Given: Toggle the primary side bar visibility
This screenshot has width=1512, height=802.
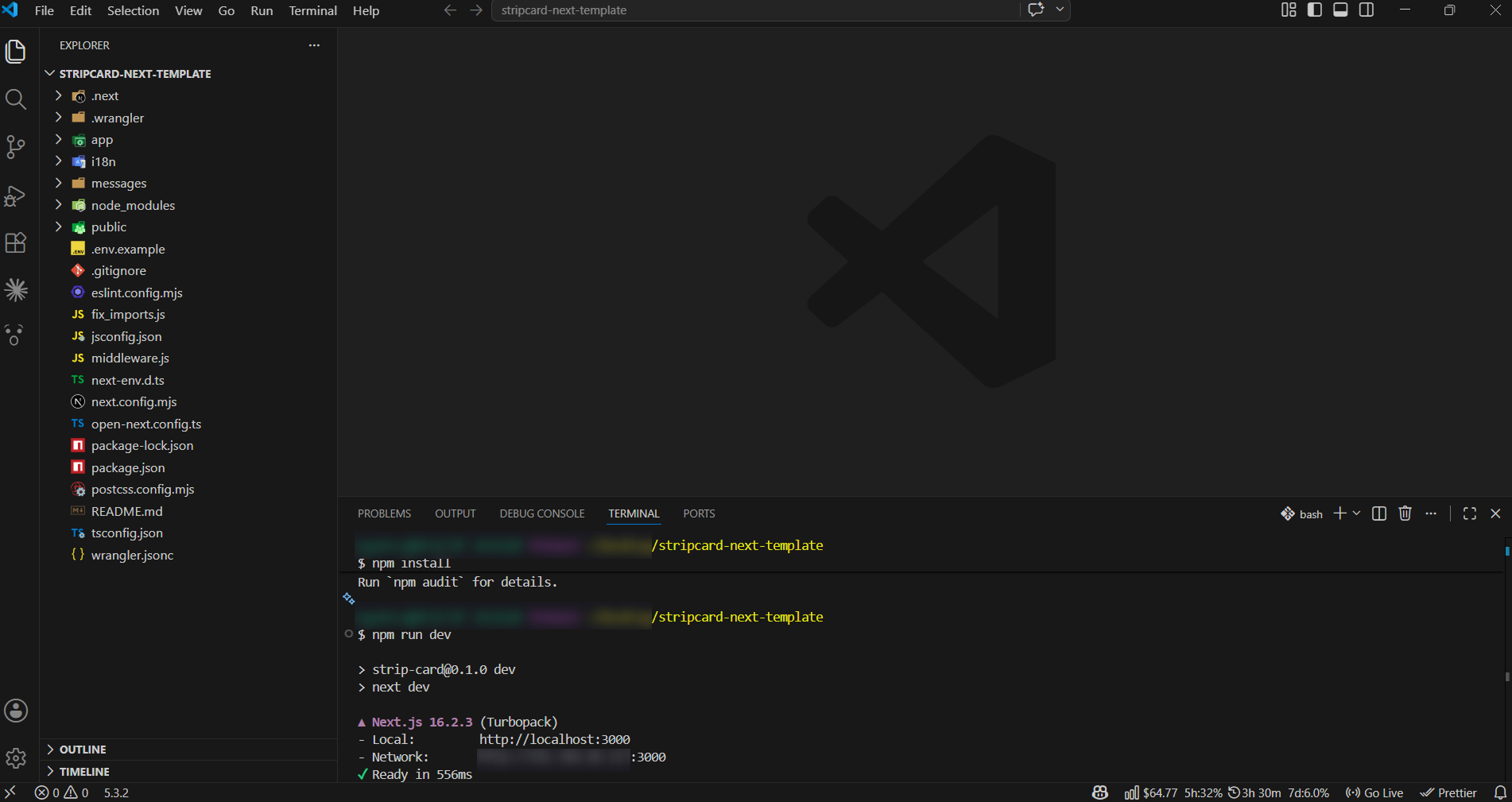Looking at the screenshot, I should click(x=1315, y=10).
